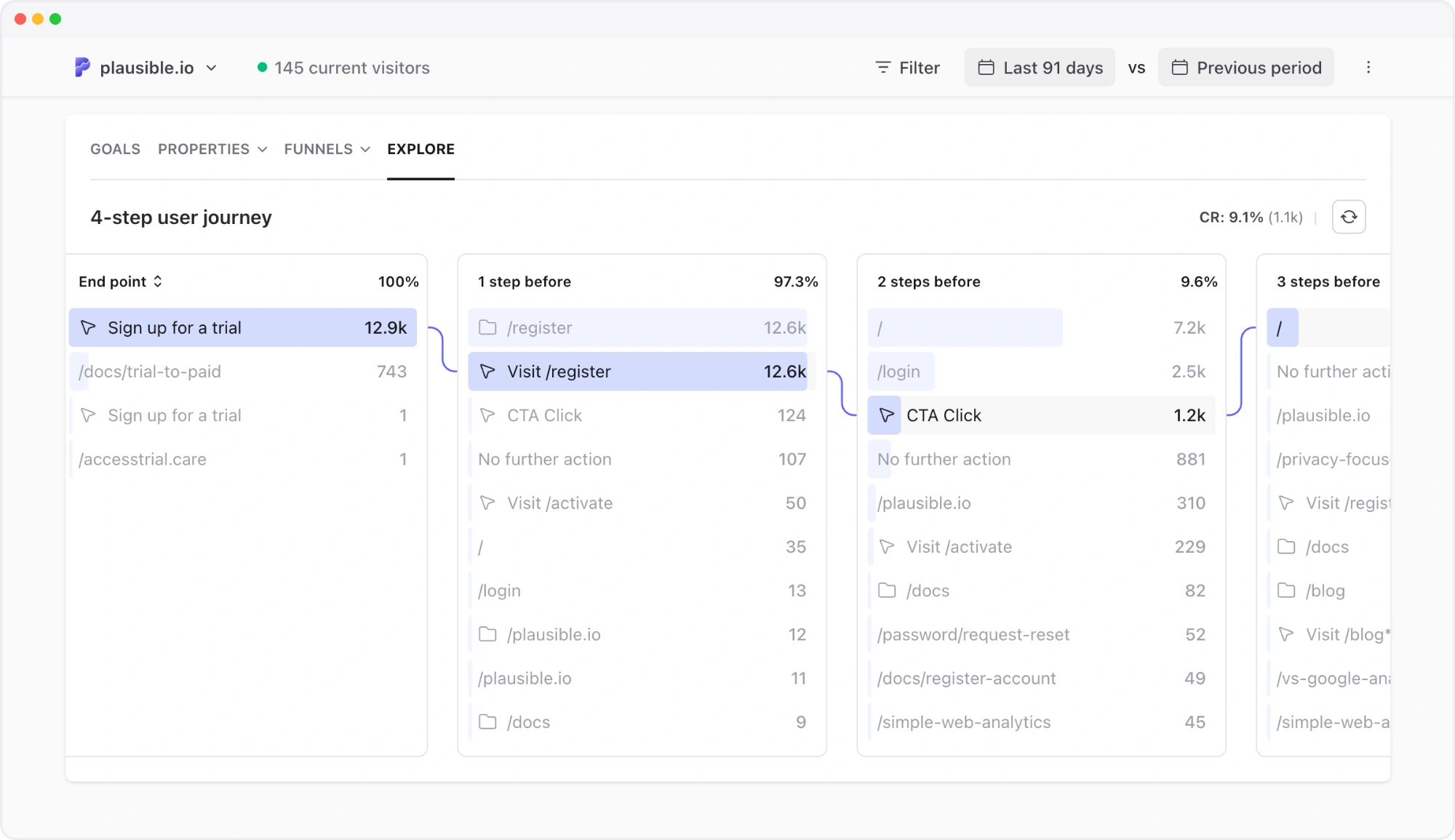Click folder icon beside /blog
Viewport: 1455px width, 840px height.
[1286, 591]
